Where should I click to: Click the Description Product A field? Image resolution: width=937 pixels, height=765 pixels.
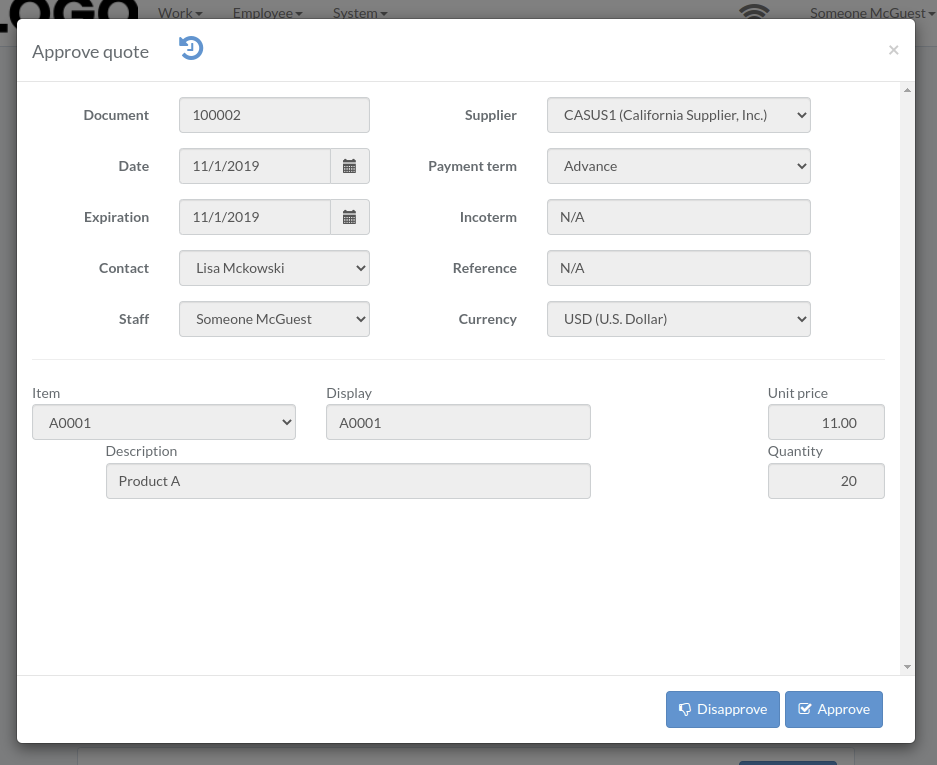click(348, 481)
